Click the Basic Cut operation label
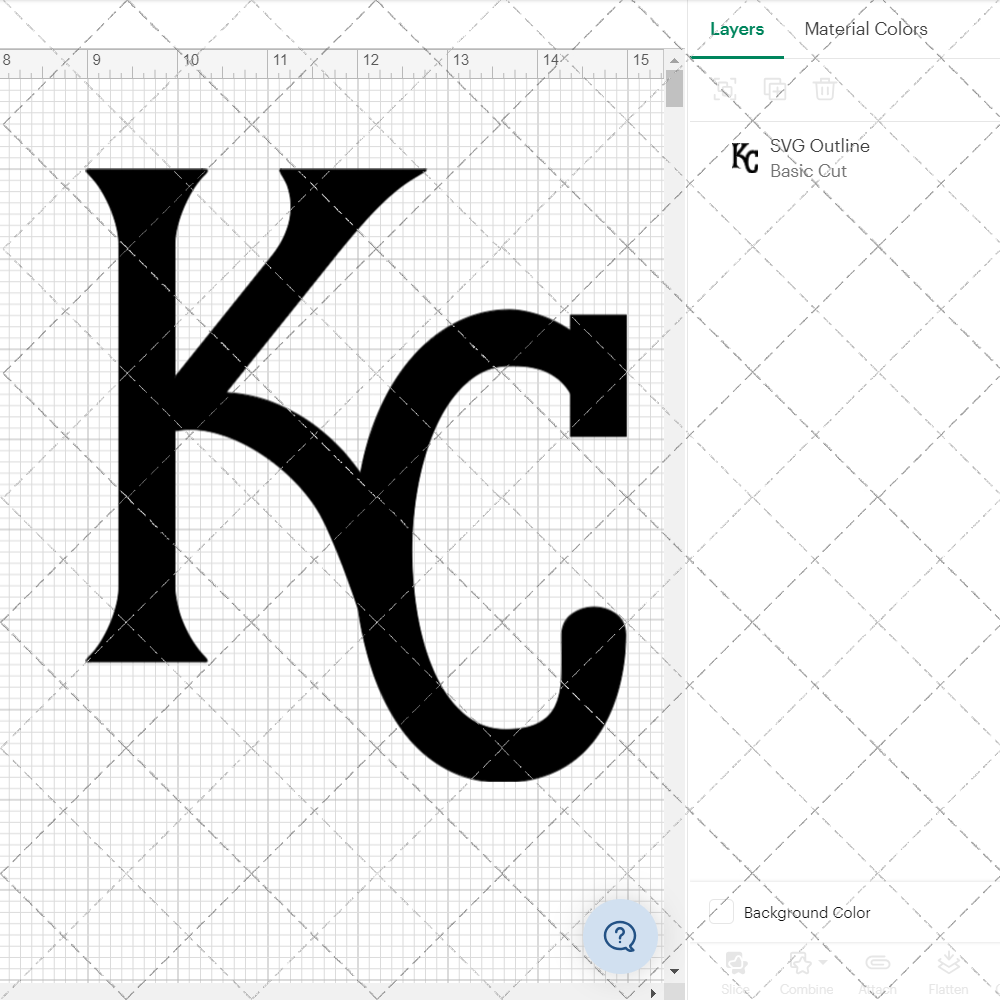This screenshot has height=1000, width=1000. pyautogui.click(x=808, y=171)
